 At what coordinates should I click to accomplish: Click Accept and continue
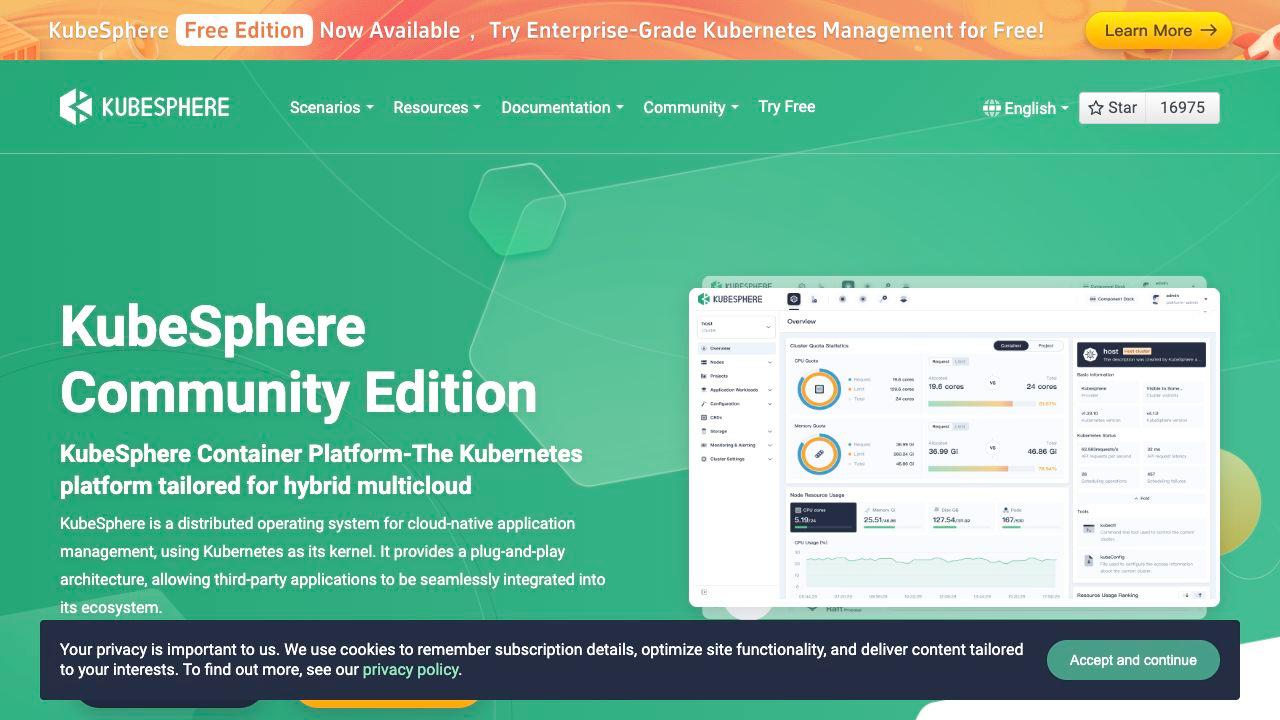pyautogui.click(x=1133, y=660)
